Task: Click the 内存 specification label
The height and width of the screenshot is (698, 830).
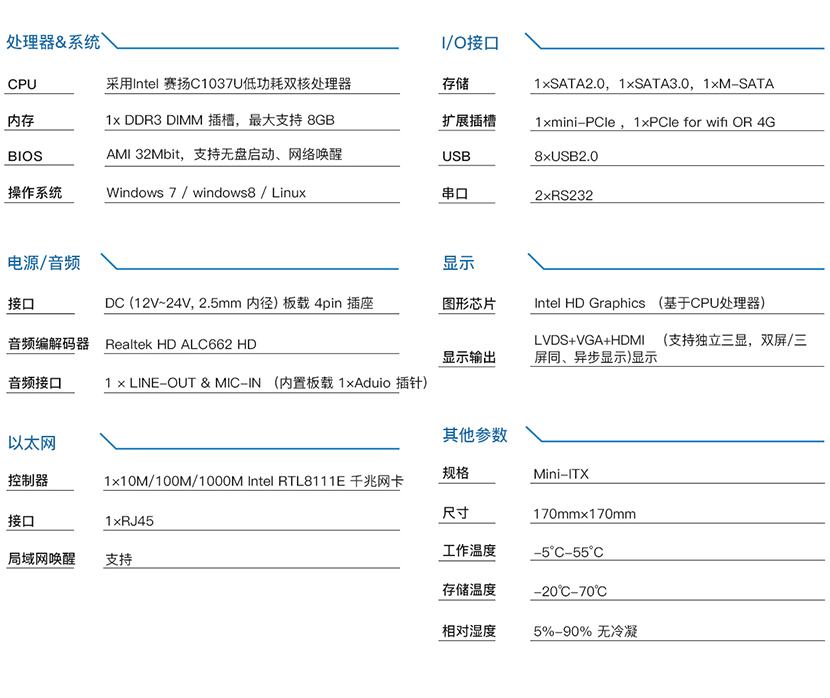Action: click(x=18, y=120)
